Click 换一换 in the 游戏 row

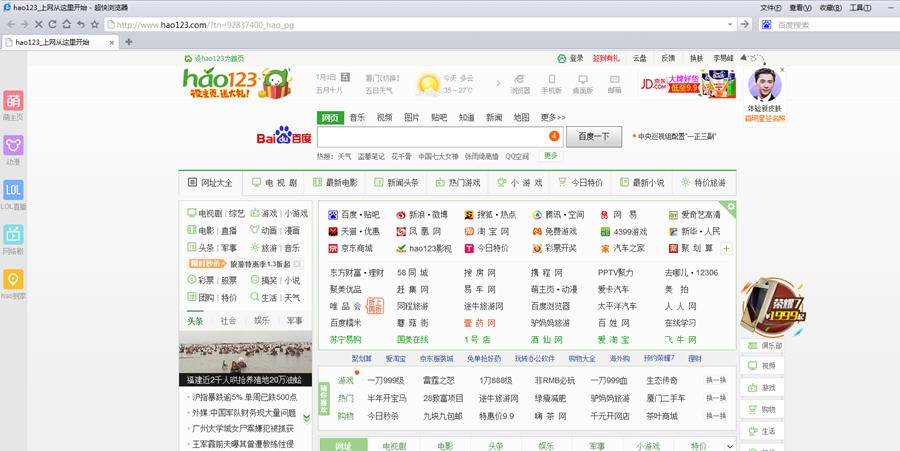click(716, 380)
